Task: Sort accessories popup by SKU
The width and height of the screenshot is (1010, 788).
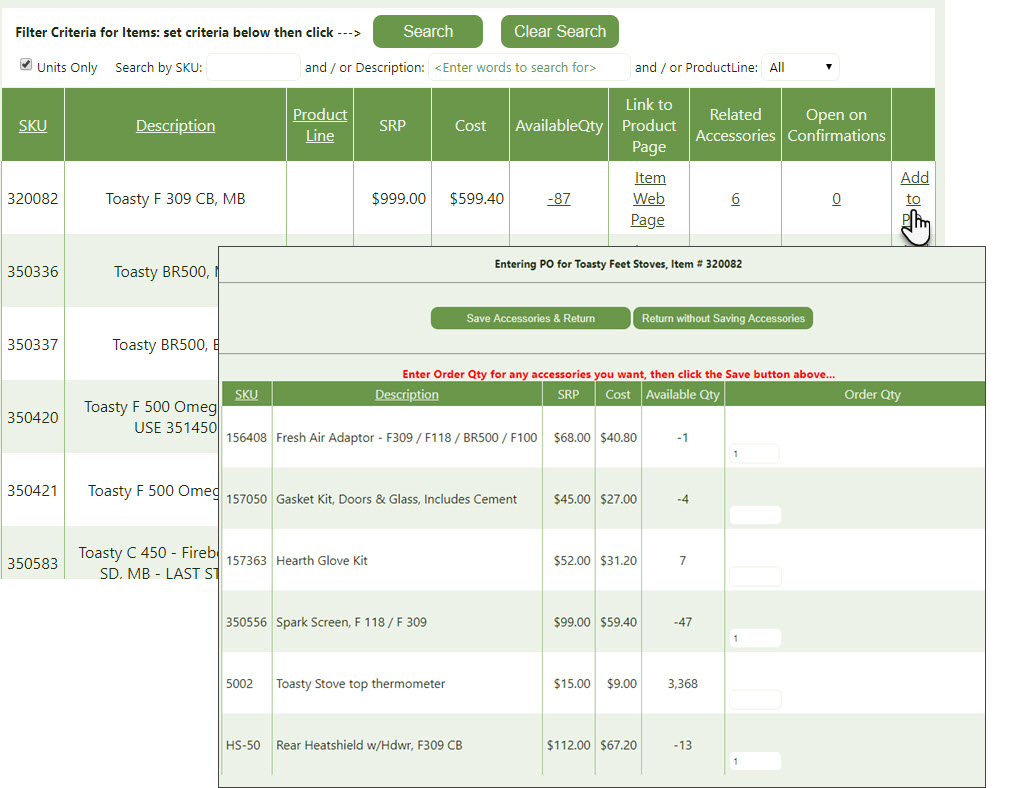Action: coord(246,393)
